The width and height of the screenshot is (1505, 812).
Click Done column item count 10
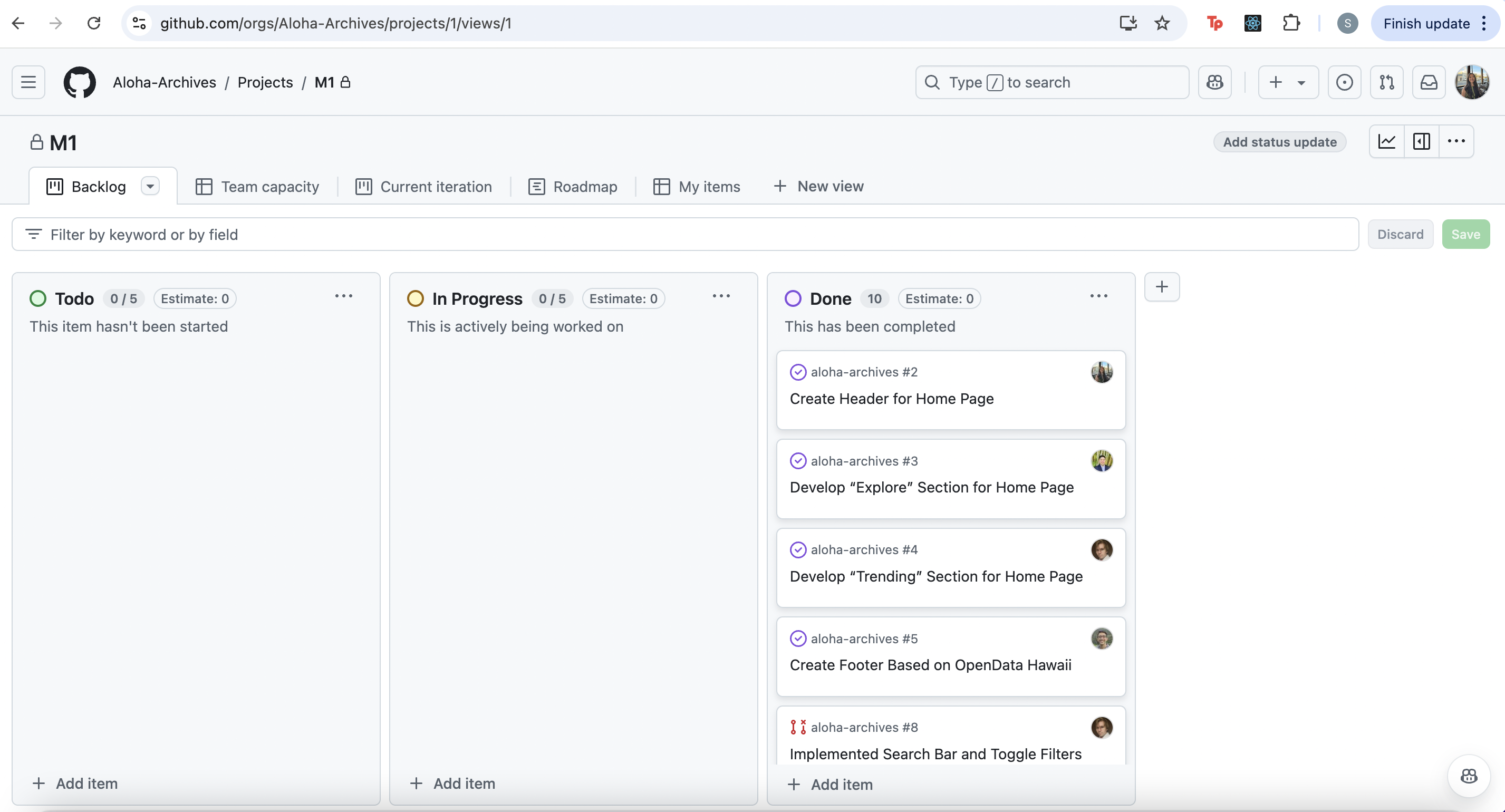874,298
